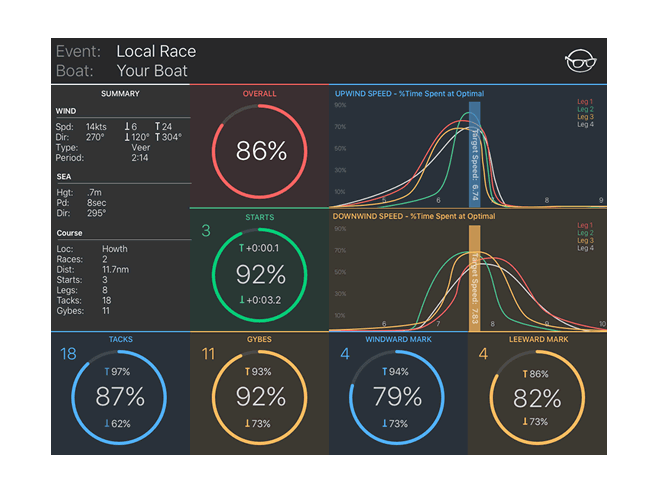Image resolution: width=667 pixels, height=500 pixels.
Task: Select the Leeward Mark 82% gauge
Action: click(x=537, y=396)
